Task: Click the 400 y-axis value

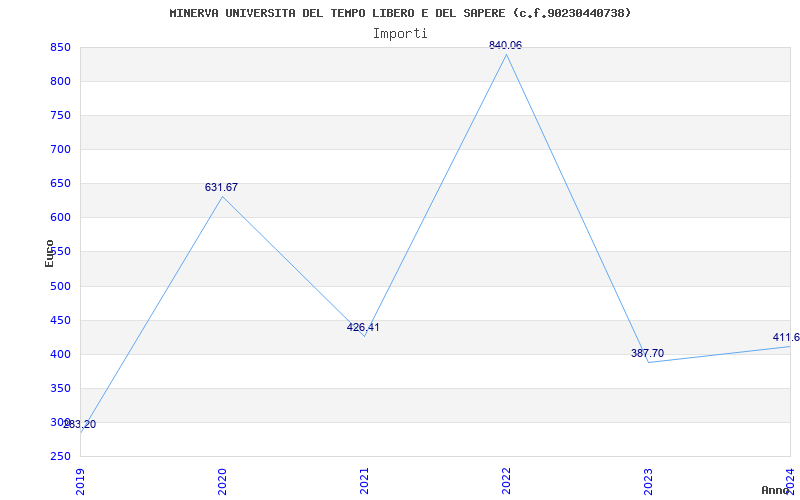Action: tap(60, 354)
